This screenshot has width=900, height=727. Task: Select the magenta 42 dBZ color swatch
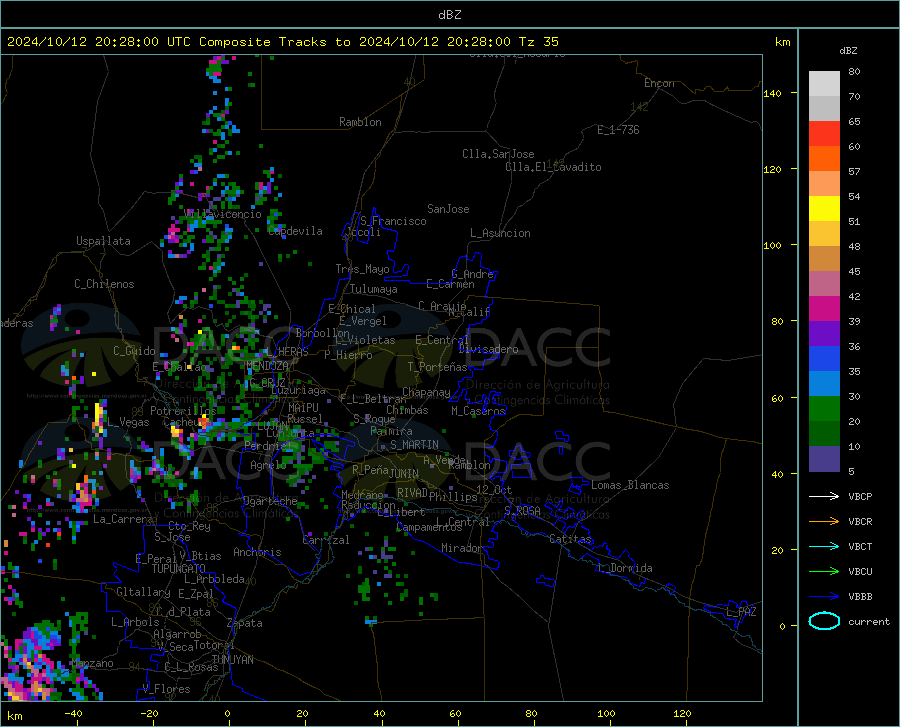824,309
